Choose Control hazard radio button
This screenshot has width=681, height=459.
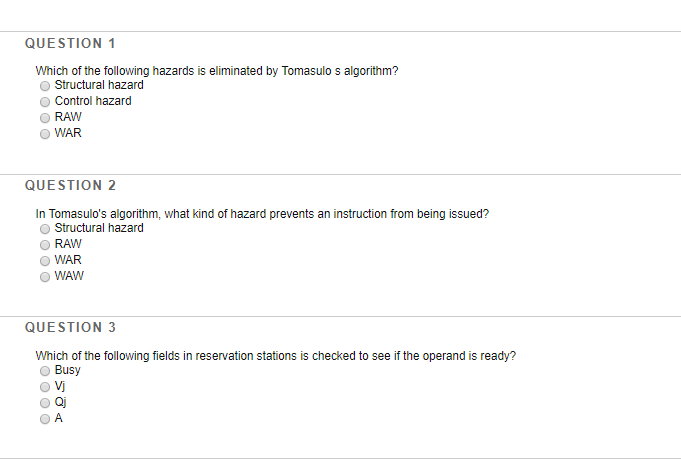pyautogui.click(x=45, y=102)
